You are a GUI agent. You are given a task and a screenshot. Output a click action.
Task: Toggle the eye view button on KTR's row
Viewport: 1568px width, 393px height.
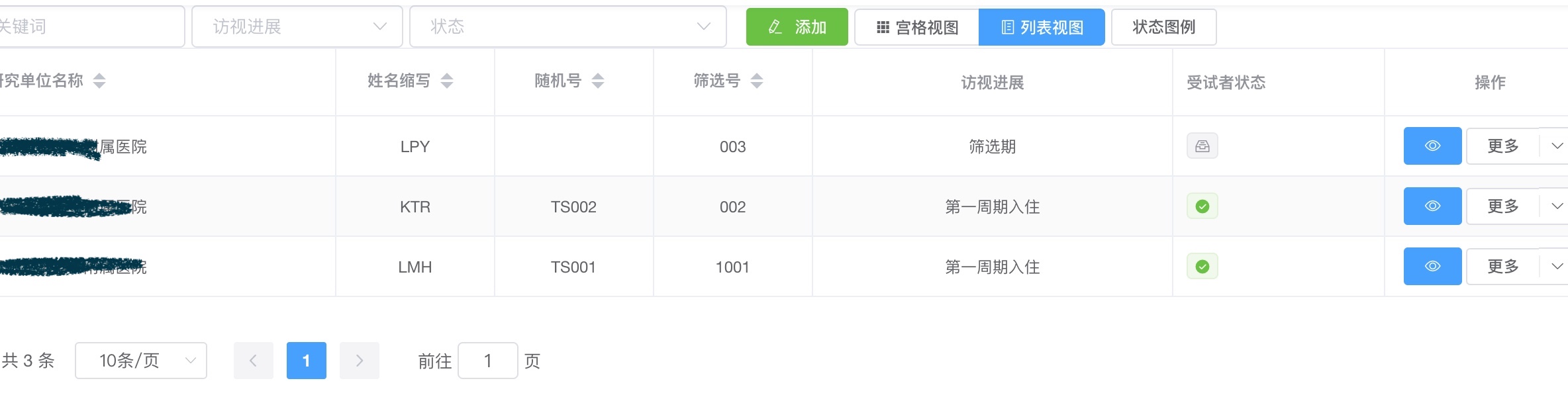1432,206
